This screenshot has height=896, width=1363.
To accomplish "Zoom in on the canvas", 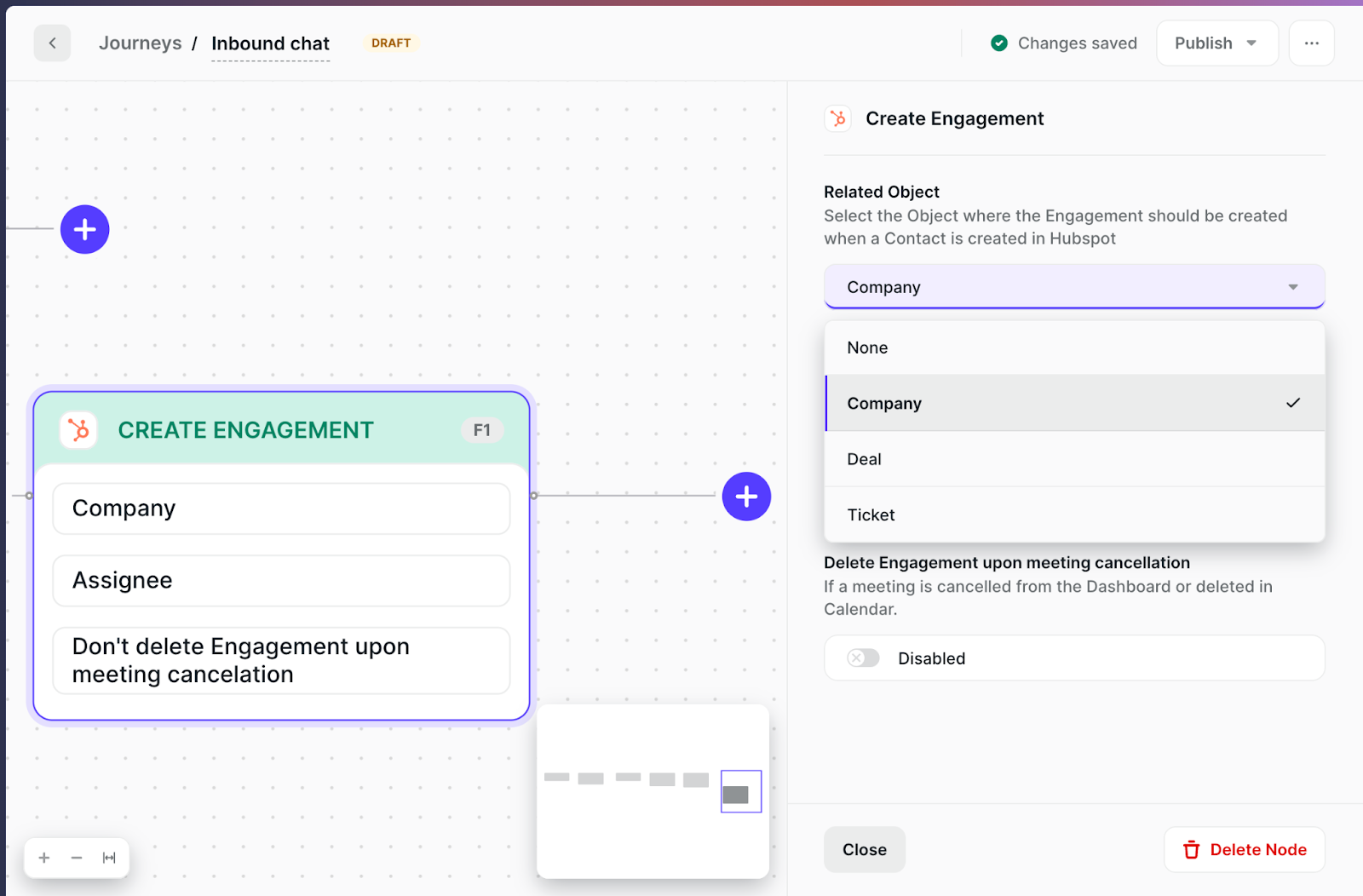I will 44,858.
